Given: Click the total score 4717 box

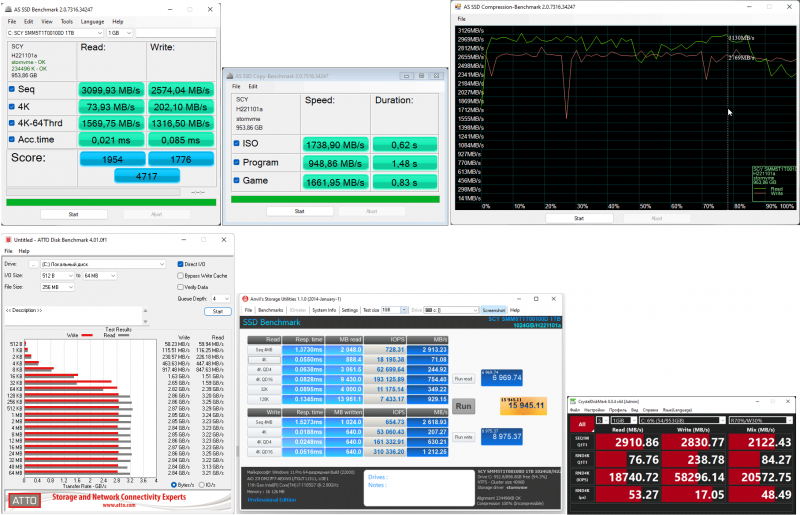Looking at the screenshot, I should [x=147, y=176].
